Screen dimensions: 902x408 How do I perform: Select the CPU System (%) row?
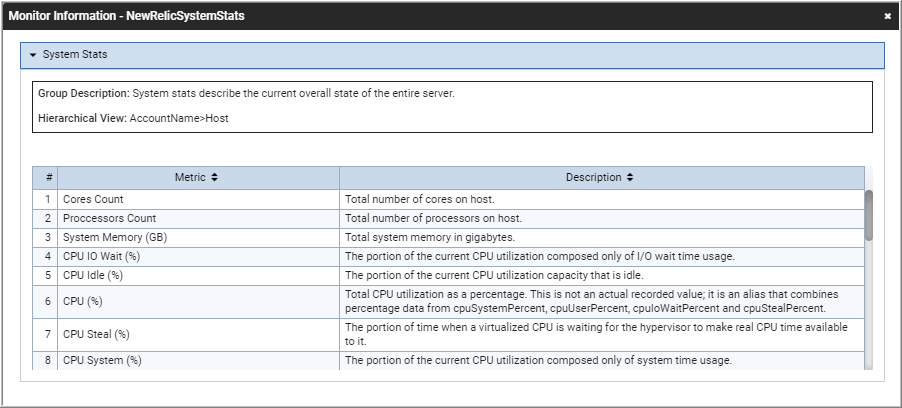tap(448, 360)
